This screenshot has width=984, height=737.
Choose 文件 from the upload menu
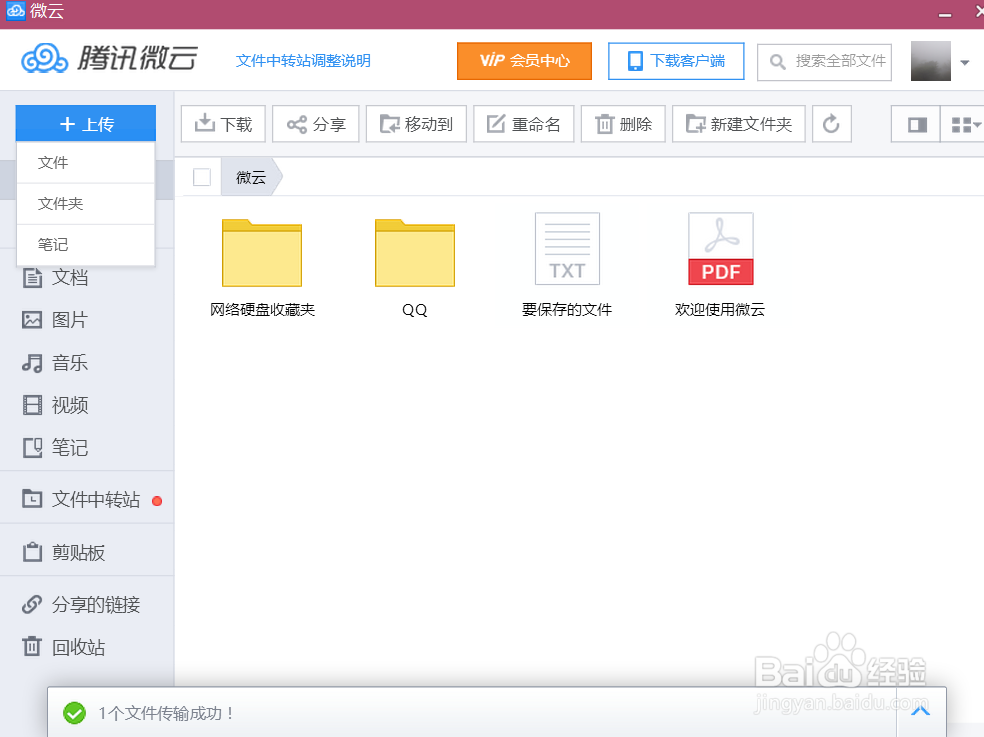pos(86,163)
